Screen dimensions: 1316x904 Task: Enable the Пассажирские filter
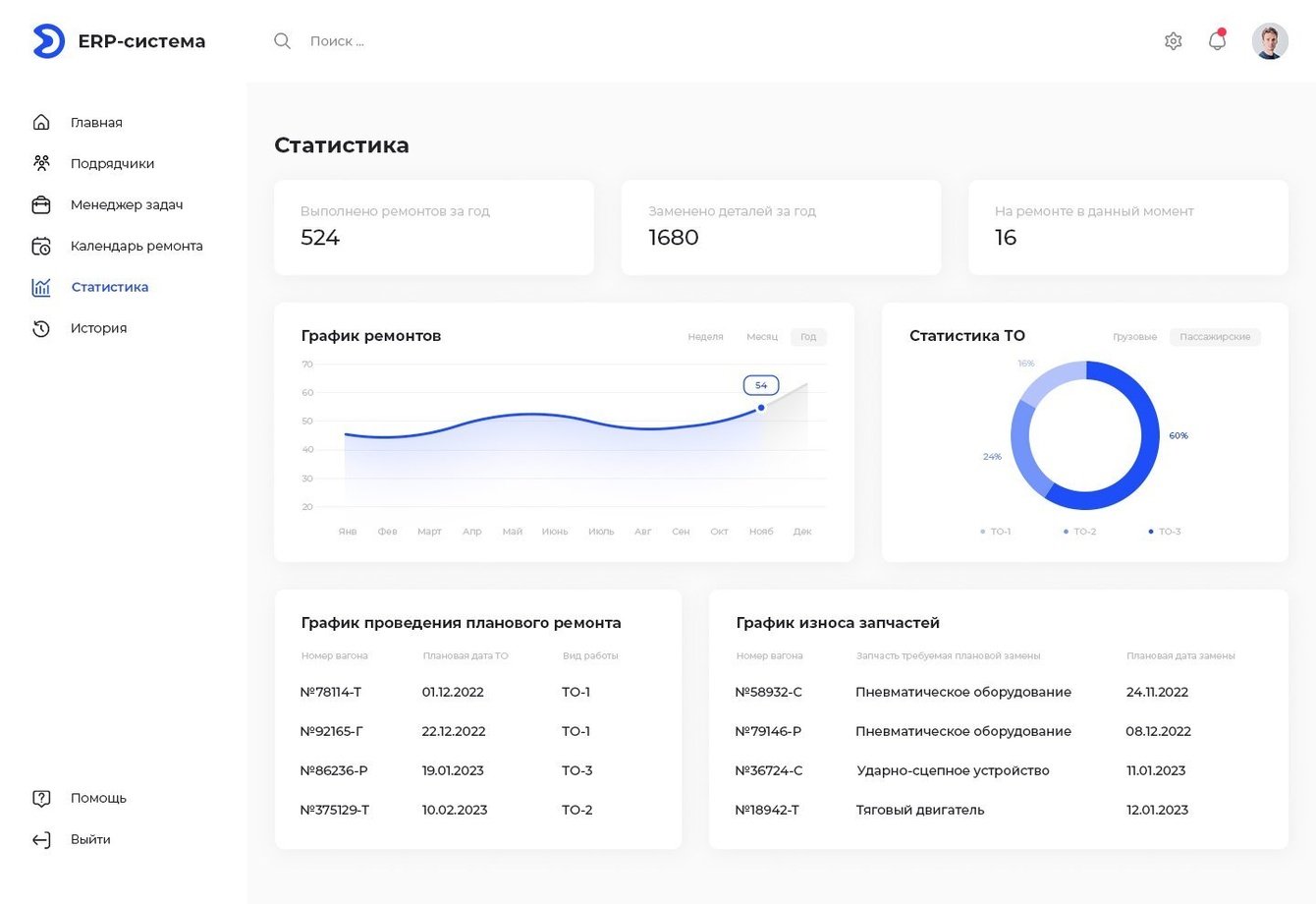click(x=1215, y=337)
